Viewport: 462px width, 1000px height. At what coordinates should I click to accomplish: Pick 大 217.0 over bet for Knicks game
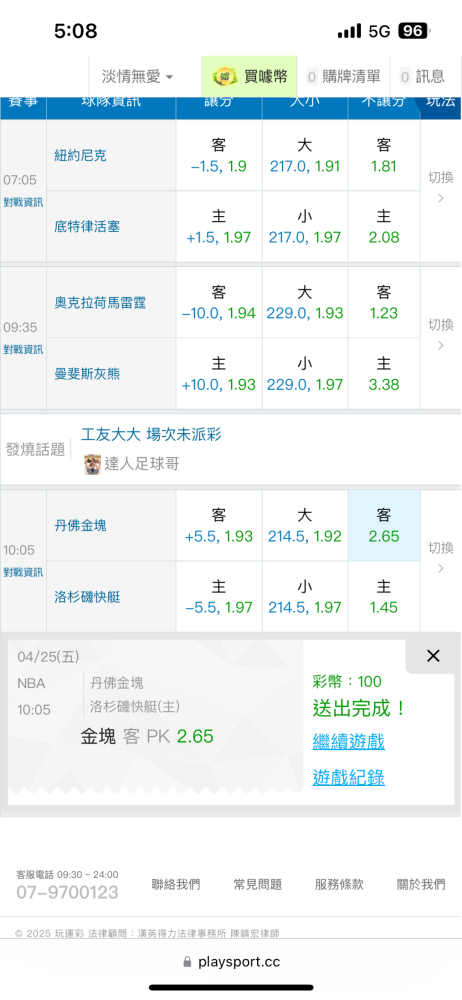305,156
